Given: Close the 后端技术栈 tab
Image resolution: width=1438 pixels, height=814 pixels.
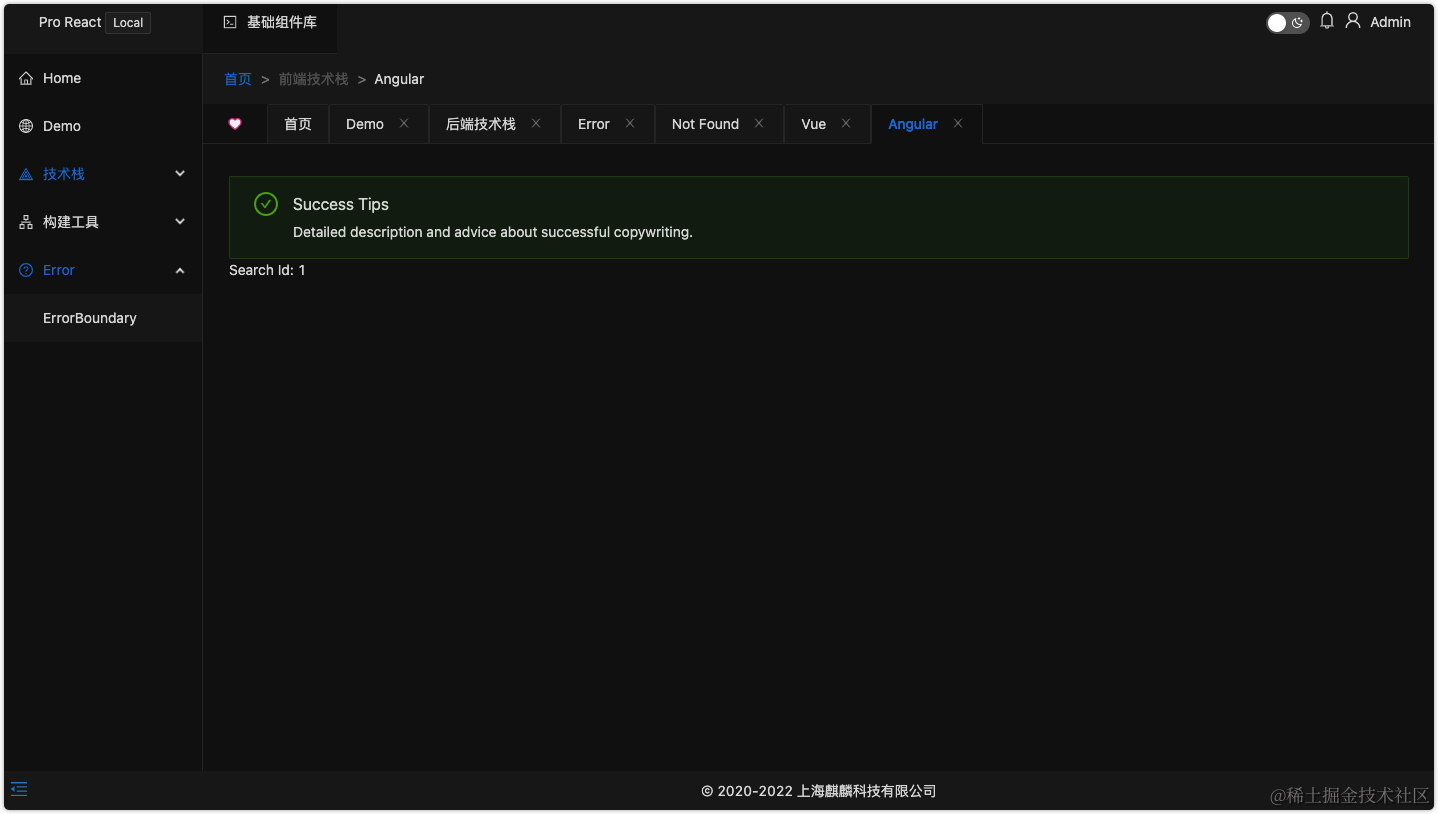Looking at the screenshot, I should pyautogui.click(x=536, y=123).
